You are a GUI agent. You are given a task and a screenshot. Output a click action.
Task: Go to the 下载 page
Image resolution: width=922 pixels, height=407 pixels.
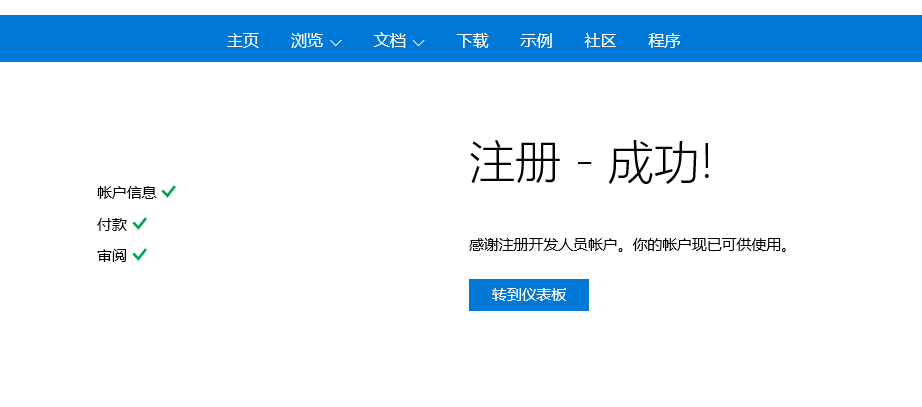472,41
